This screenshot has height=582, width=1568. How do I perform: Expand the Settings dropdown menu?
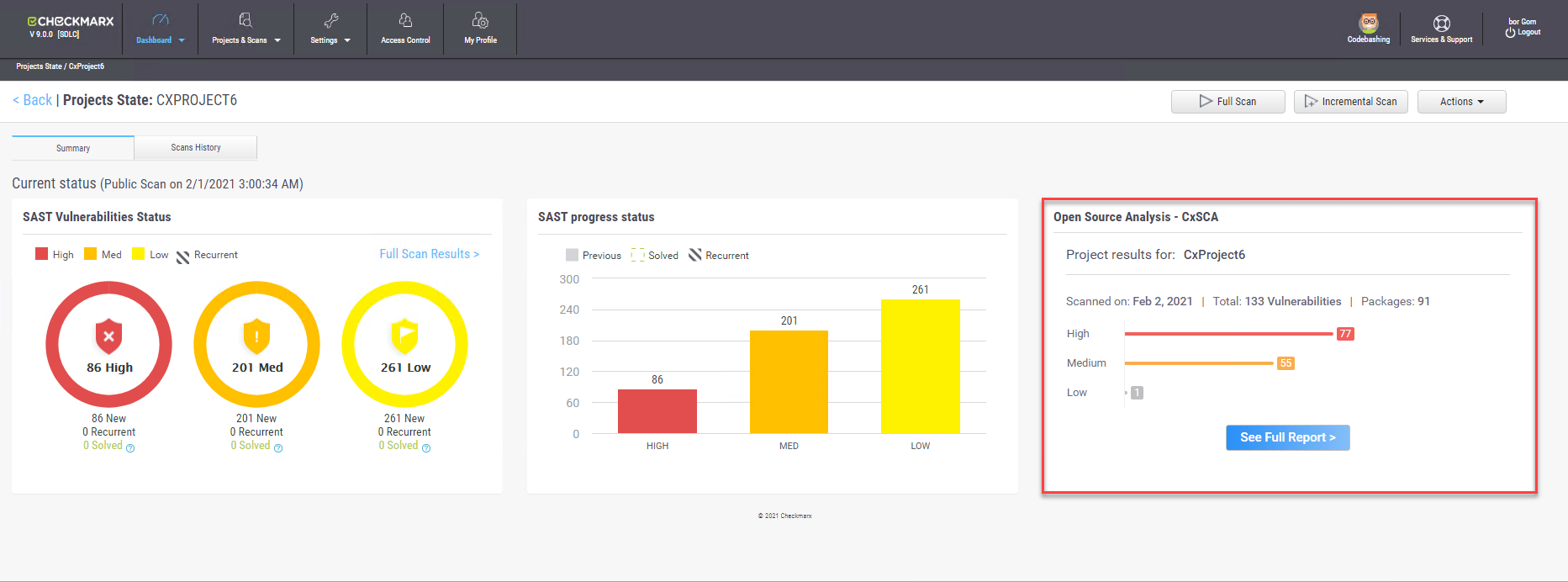tap(330, 40)
